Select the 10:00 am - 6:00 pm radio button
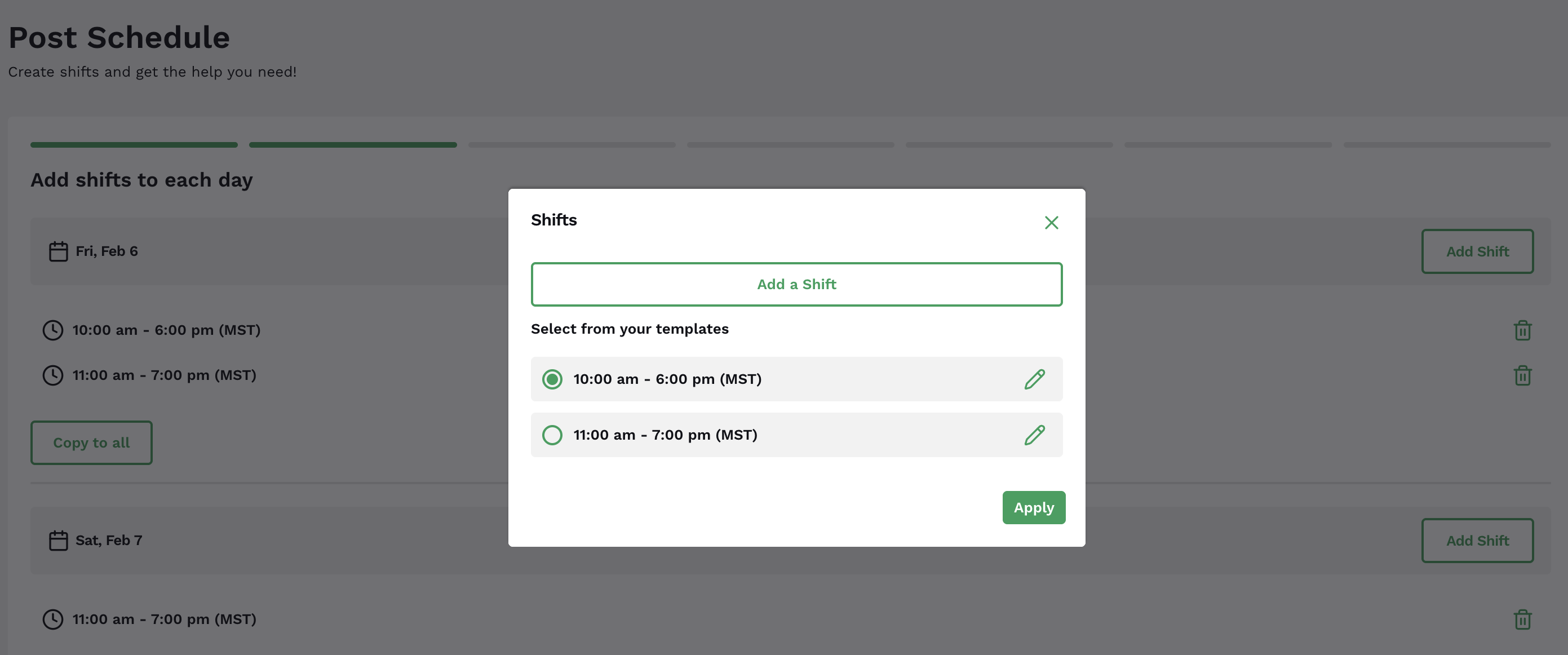Screen dimensions: 1568x655 (x=552, y=379)
